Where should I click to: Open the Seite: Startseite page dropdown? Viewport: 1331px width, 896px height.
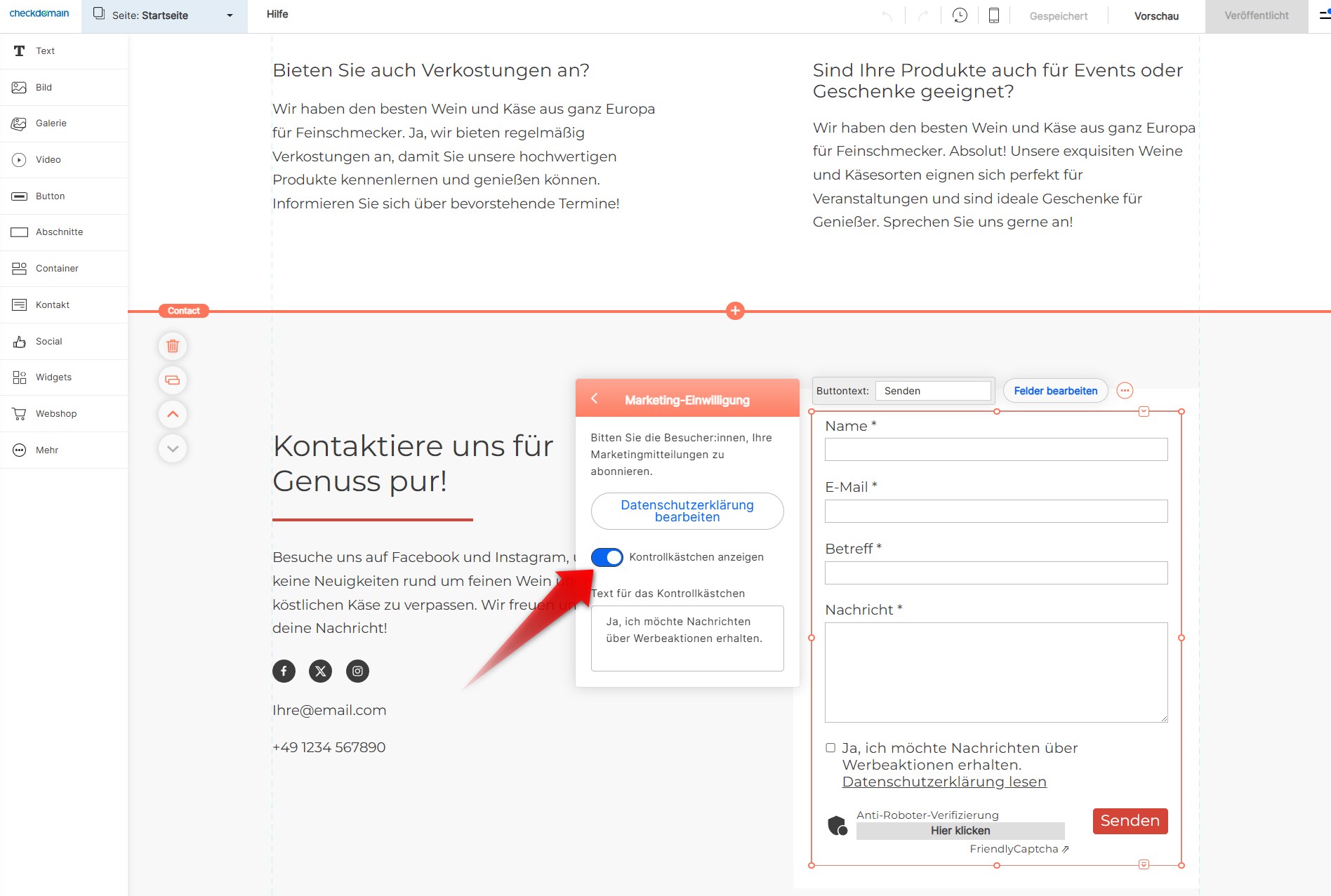164,15
